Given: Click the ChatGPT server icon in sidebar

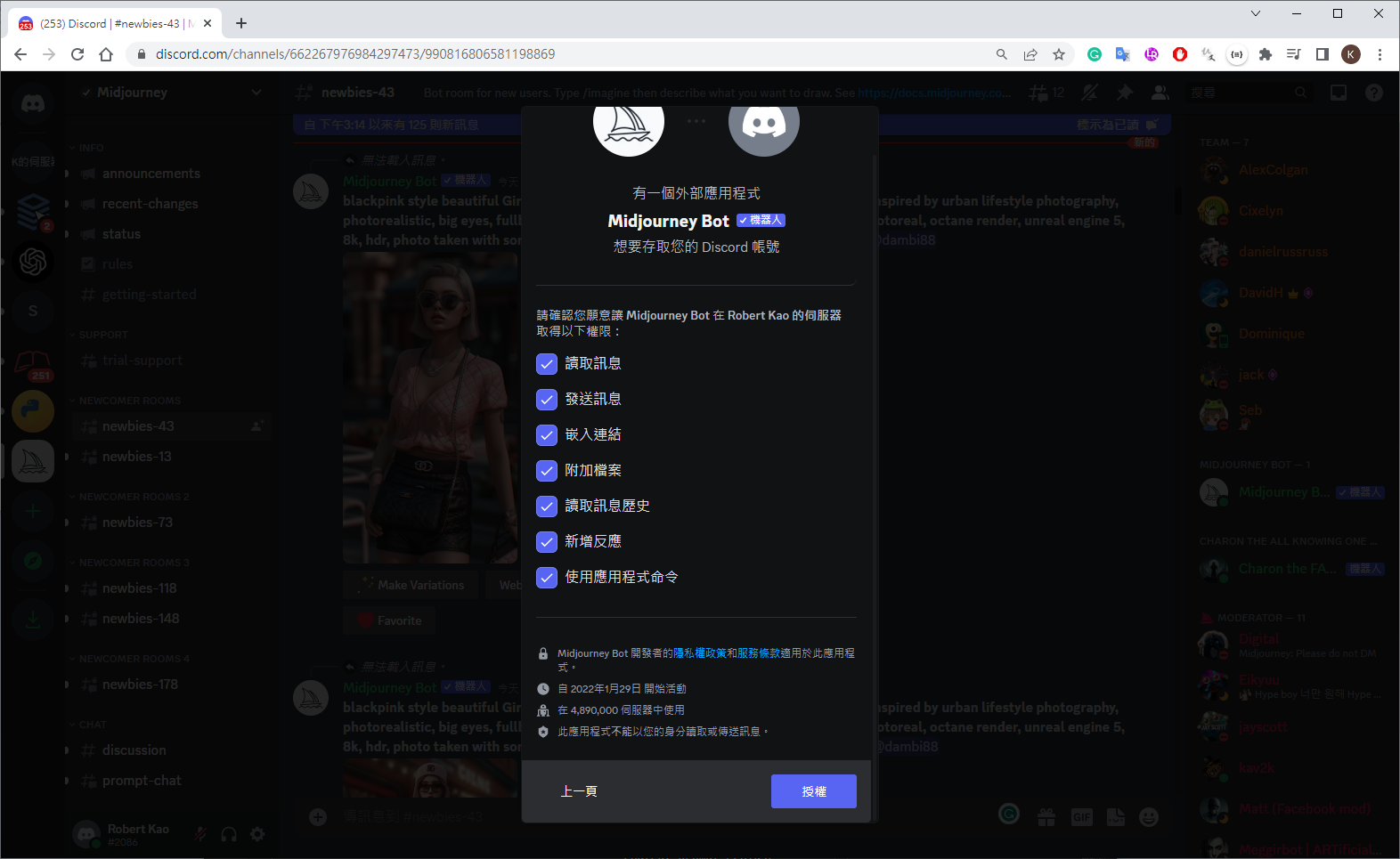Looking at the screenshot, I should (x=33, y=262).
